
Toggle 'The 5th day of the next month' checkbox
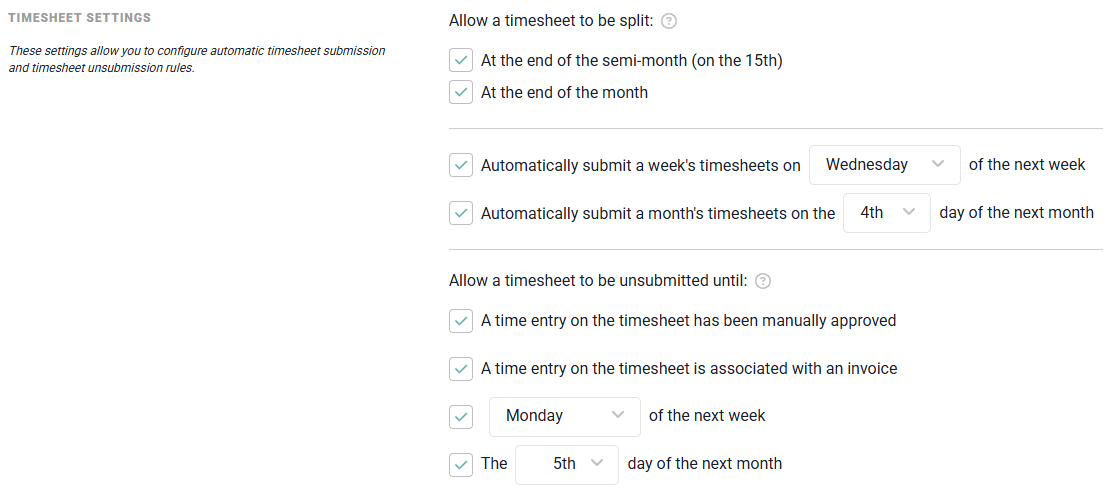pos(461,464)
